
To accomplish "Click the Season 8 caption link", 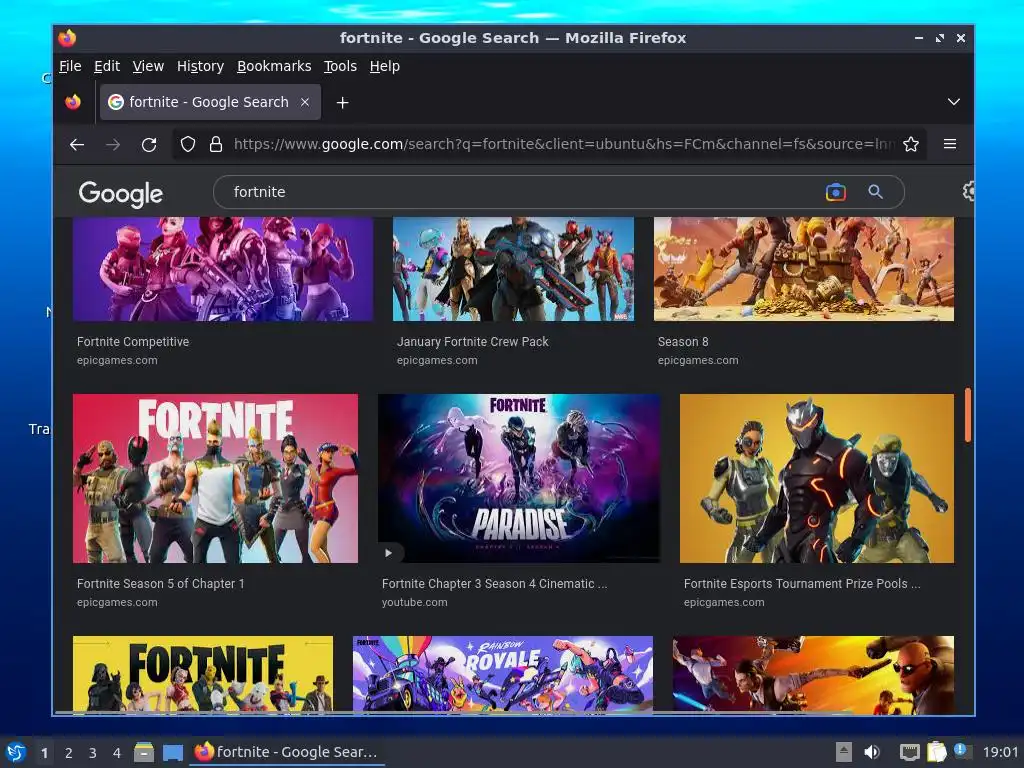I will (x=683, y=342).
